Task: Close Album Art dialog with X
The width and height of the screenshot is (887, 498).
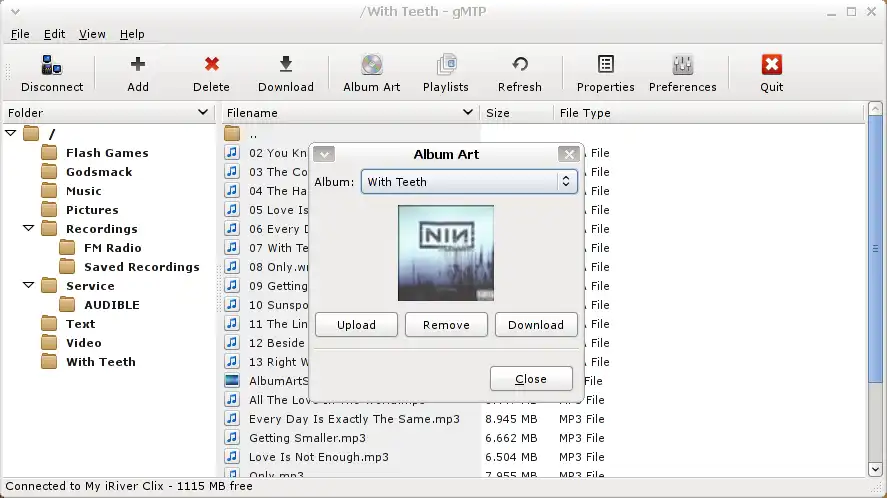Action: pyautogui.click(x=569, y=154)
